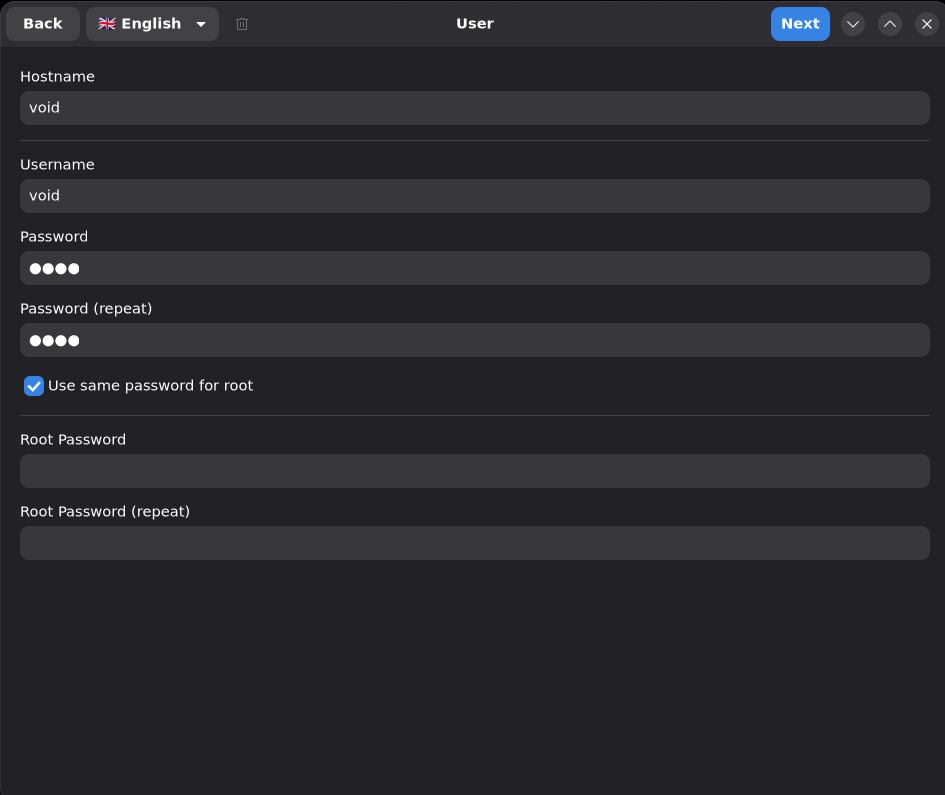This screenshot has height=795, width=945.
Task: Click the Root Password field
Action: 475,471
